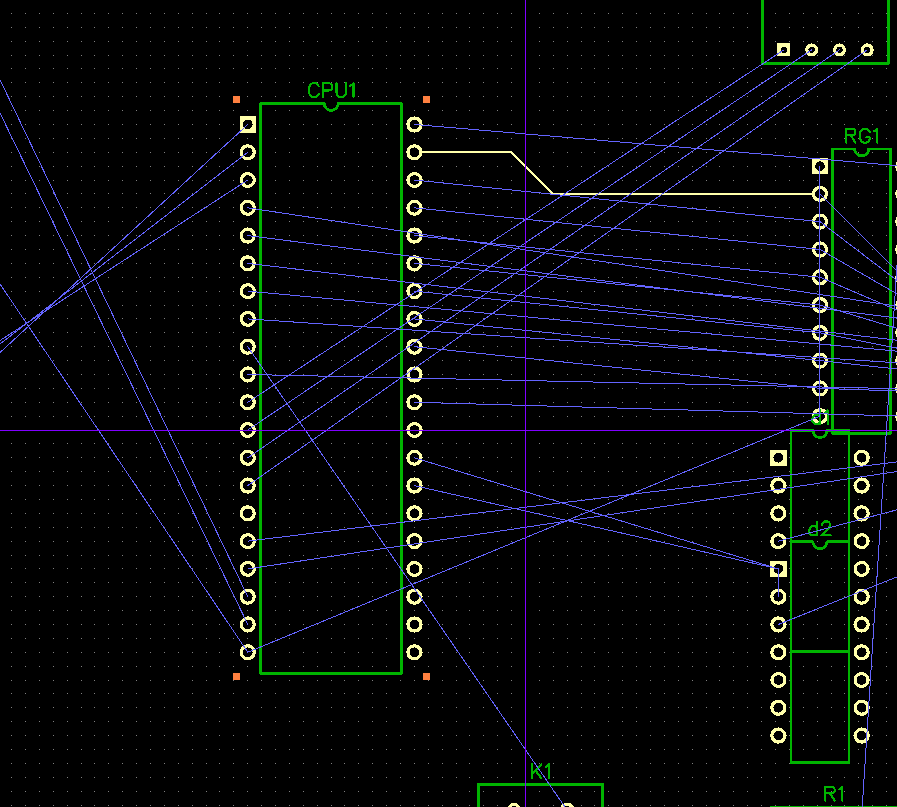Screen dimensions: 897x807
Task: Click the top-right orange selection handle of CPU1
Action: pyautogui.click(x=426, y=100)
